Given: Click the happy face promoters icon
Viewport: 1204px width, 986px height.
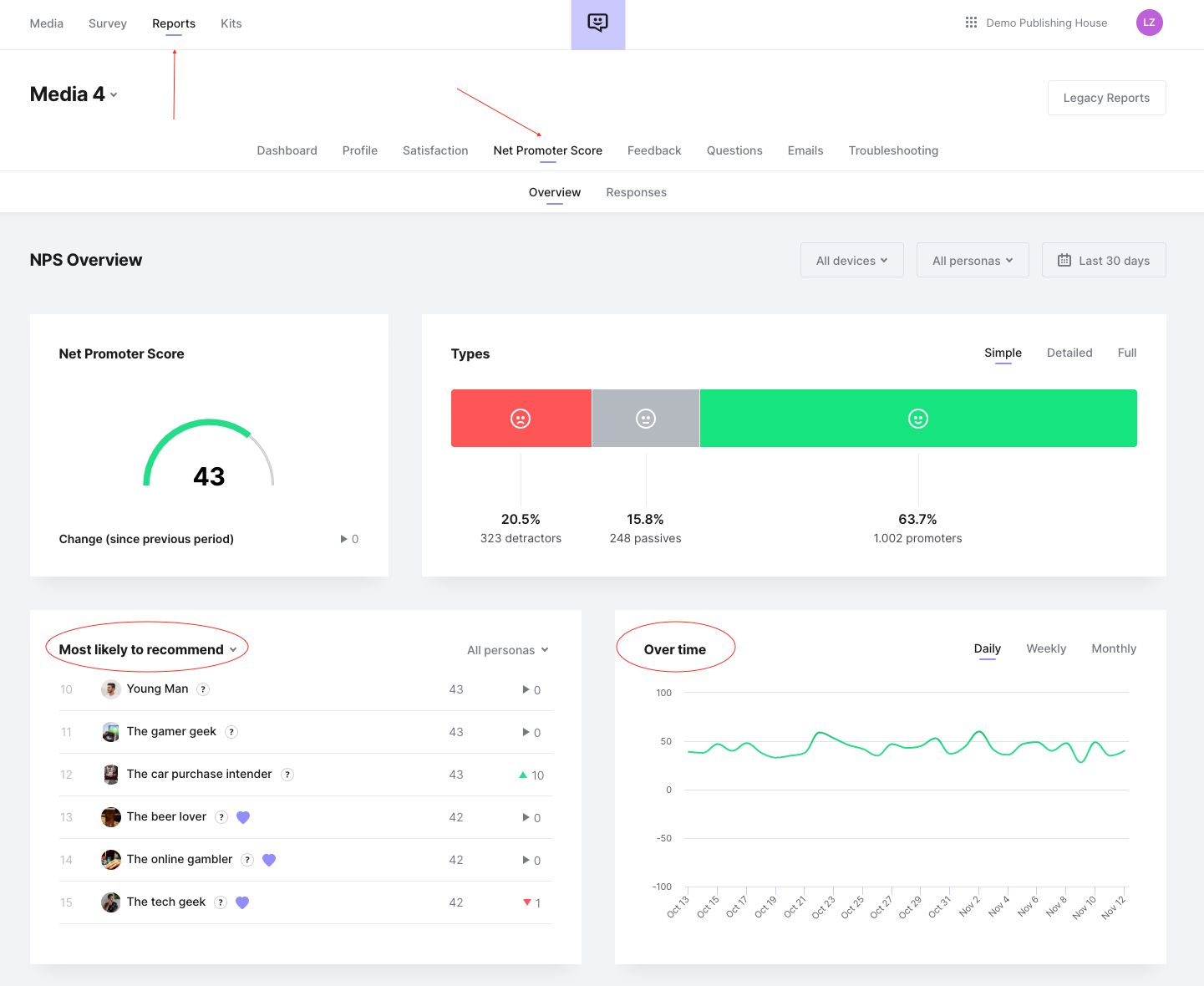Looking at the screenshot, I should (918, 419).
